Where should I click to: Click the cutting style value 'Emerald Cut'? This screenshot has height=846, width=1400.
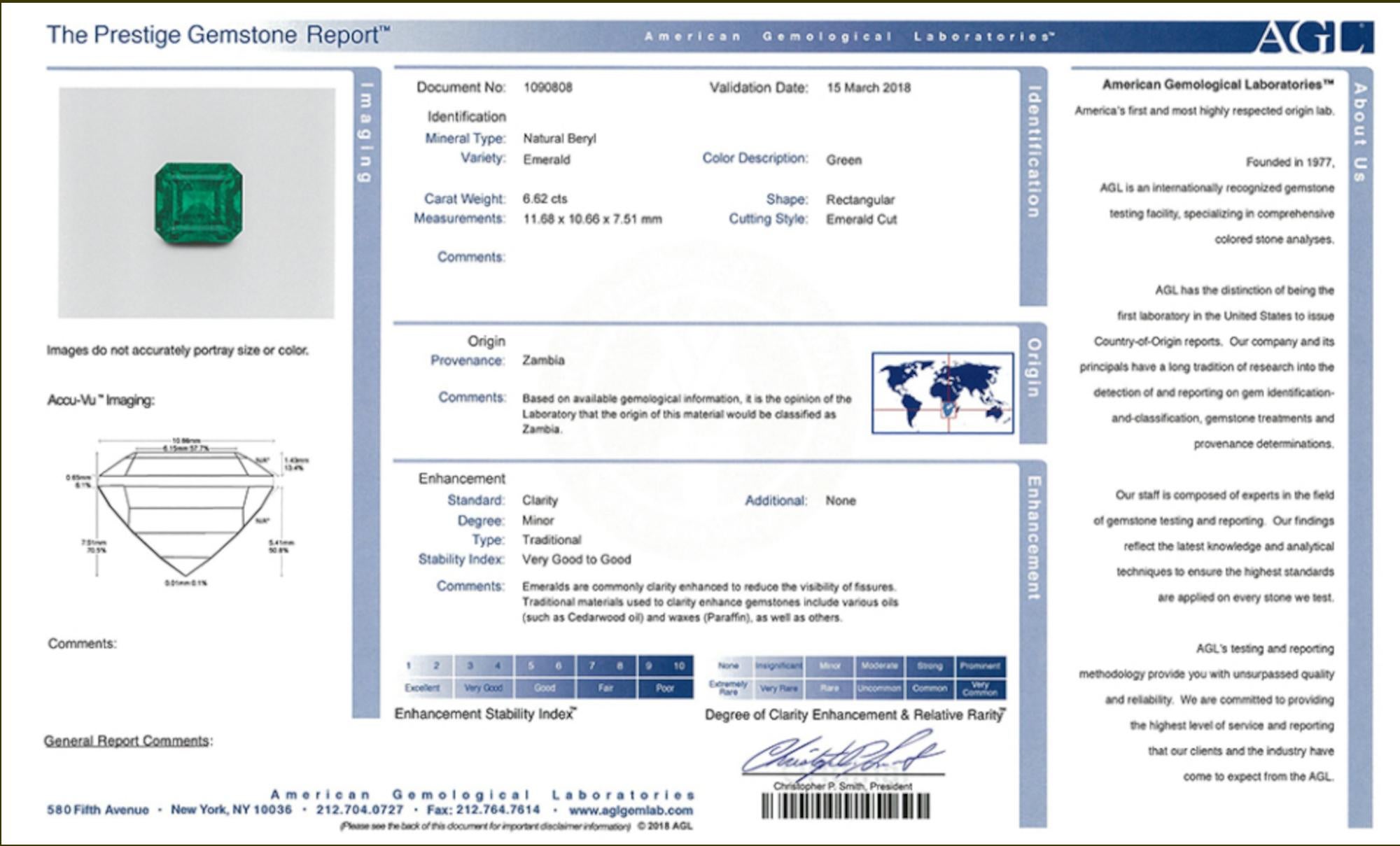click(x=861, y=219)
